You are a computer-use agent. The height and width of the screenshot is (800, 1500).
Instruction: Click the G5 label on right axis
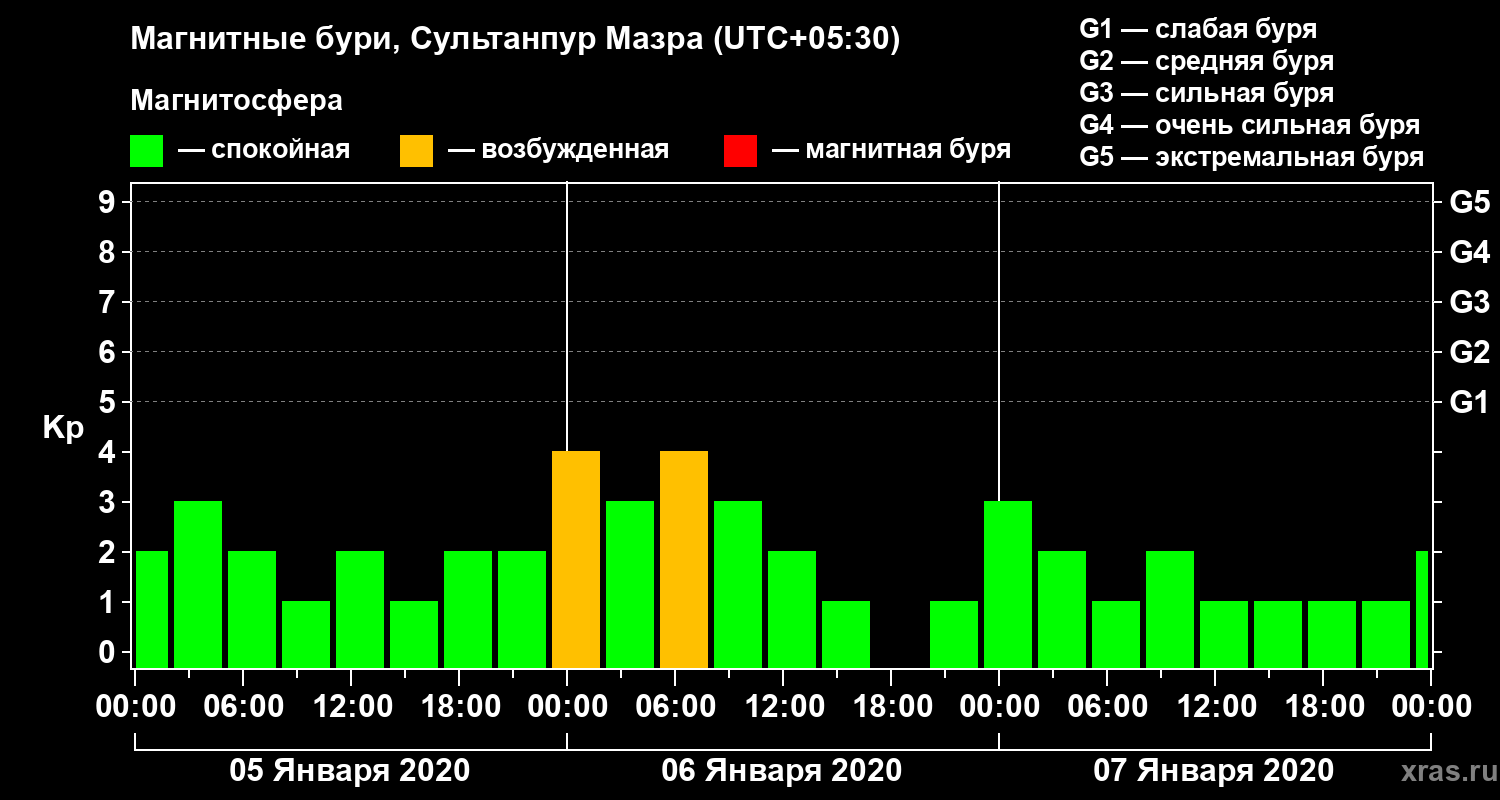tap(1469, 202)
